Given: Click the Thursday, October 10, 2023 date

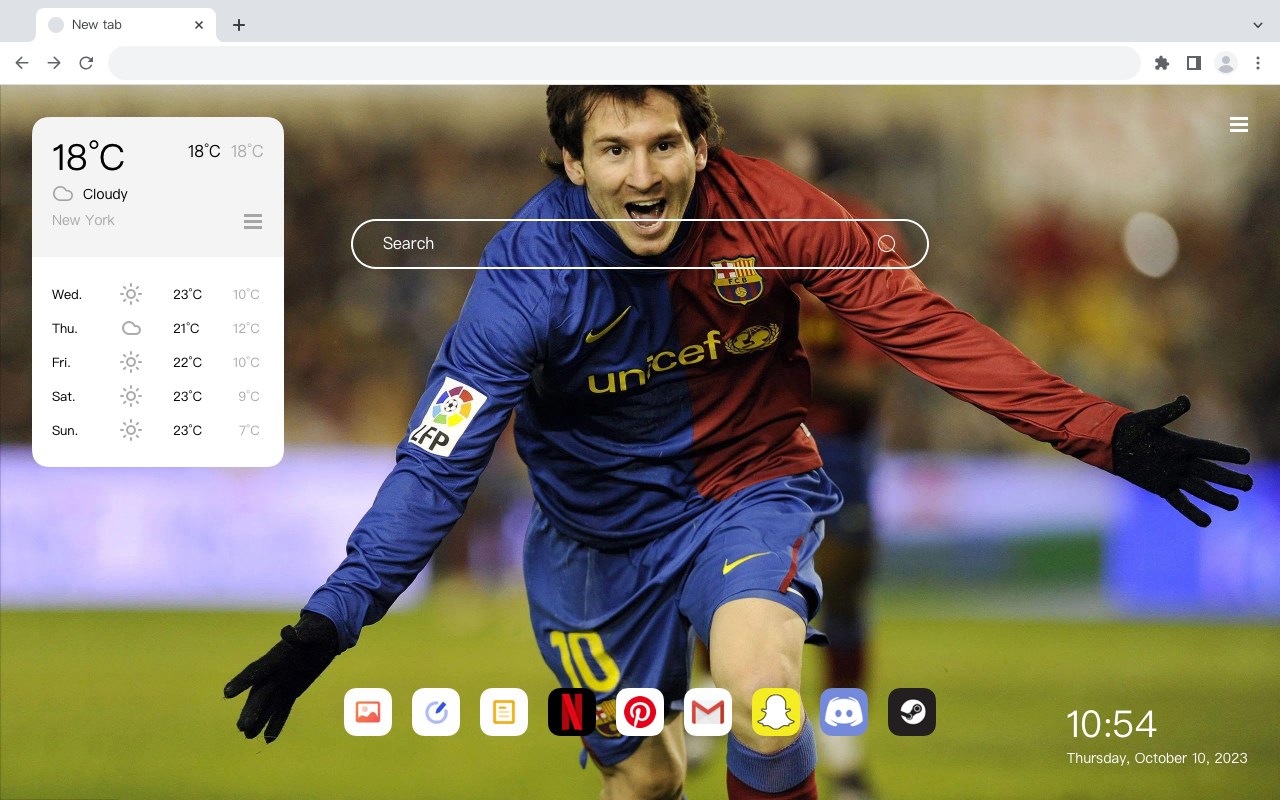Looking at the screenshot, I should 1157,758.
